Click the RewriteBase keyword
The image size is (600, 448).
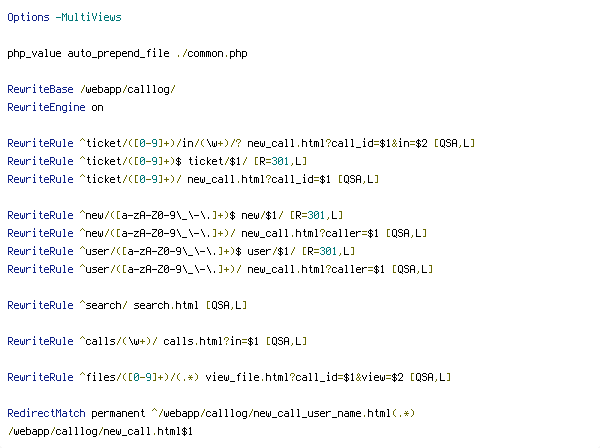click(x=40, y=90)
